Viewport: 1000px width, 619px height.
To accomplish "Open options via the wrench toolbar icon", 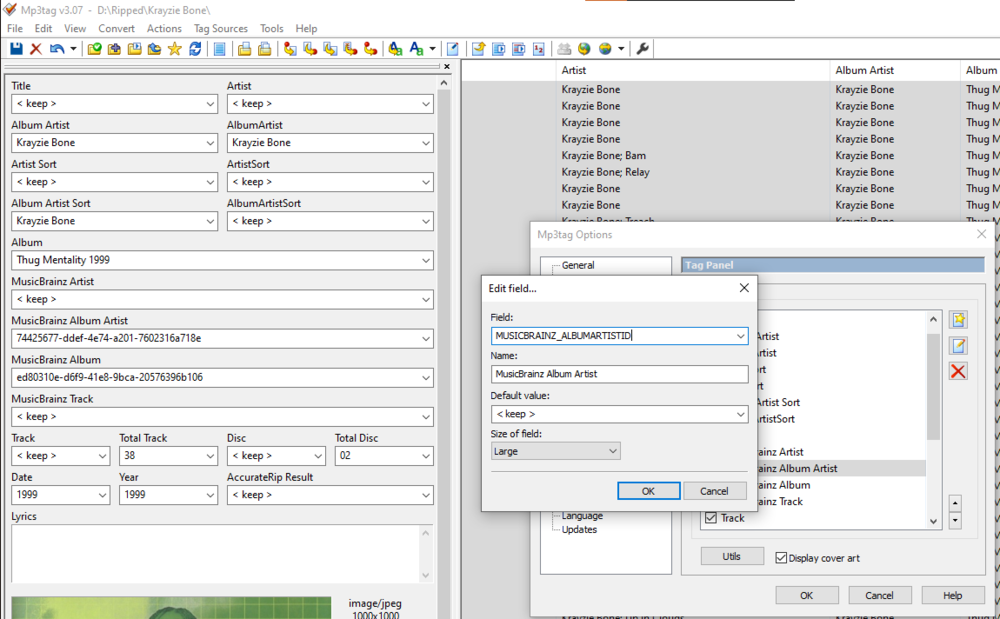I will pyautogui.click(x=643, y=48).
